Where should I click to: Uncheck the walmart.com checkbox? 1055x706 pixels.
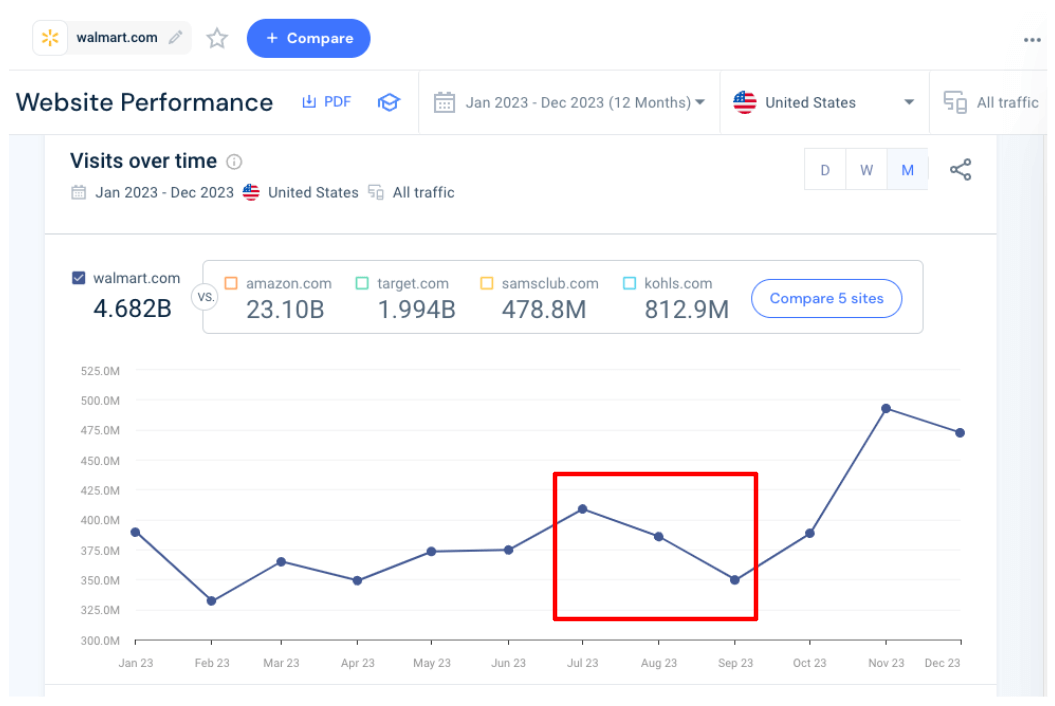coord(79,278)
